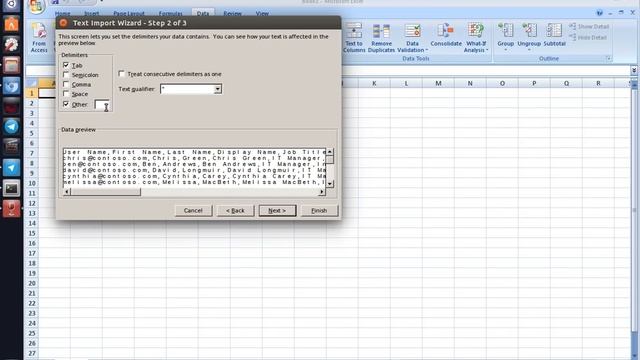Click the Subtotal icon
The image size is (640, 360).
coord(554,35)
